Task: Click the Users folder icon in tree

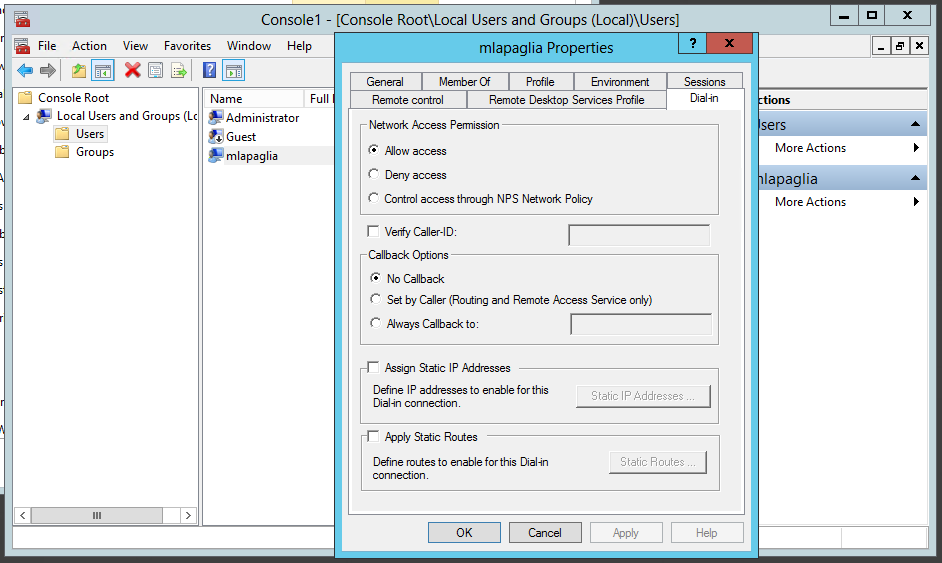Action: click(62, 133)
